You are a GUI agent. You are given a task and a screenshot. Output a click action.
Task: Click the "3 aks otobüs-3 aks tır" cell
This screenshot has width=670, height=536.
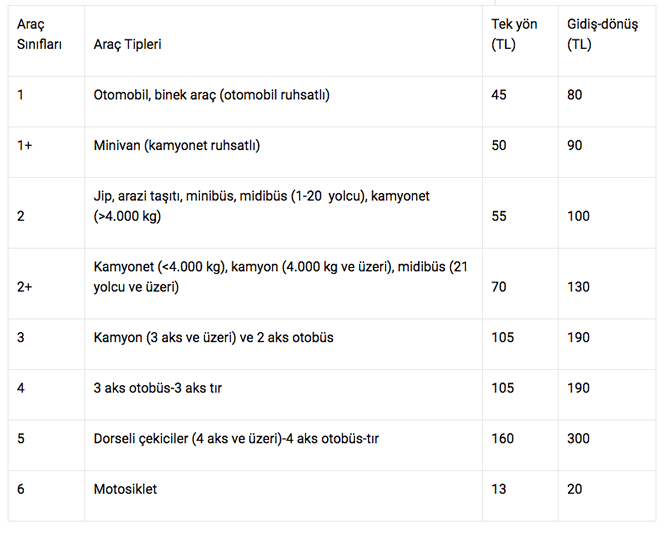coord(157,388)
